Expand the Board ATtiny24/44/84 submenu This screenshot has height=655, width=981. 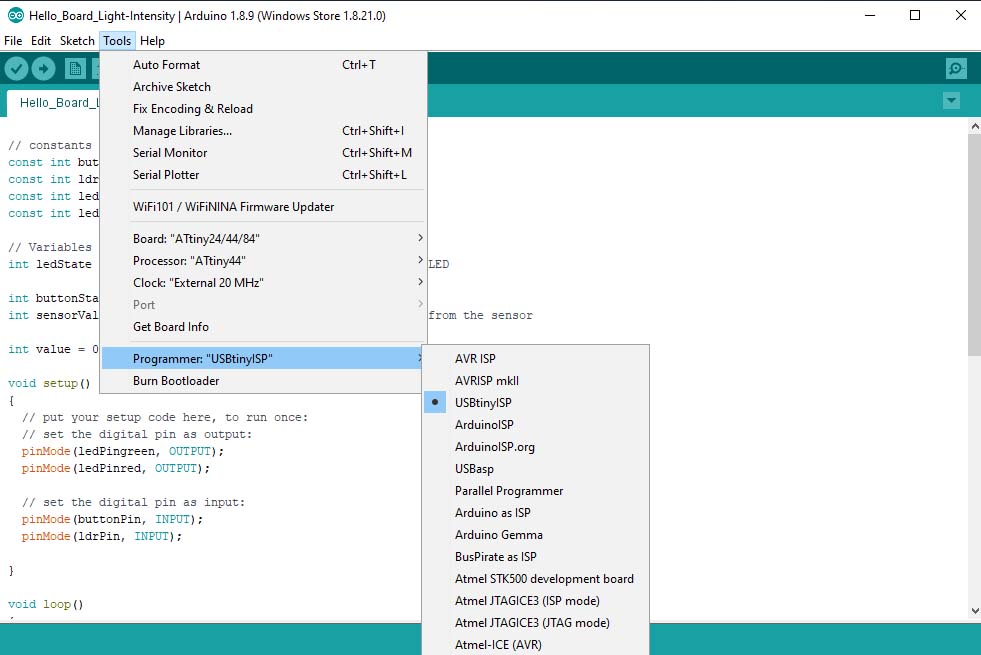click(263, 238)
